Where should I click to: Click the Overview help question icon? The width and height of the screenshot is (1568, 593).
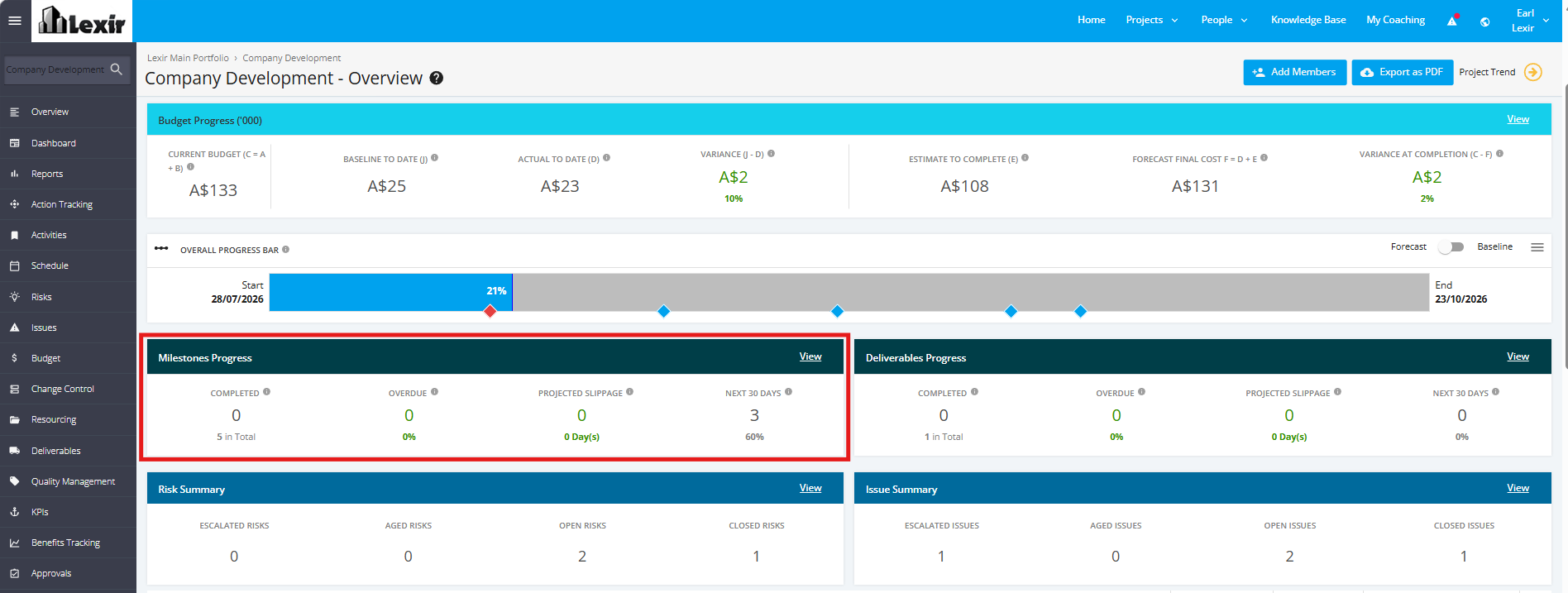pos(437,78)
